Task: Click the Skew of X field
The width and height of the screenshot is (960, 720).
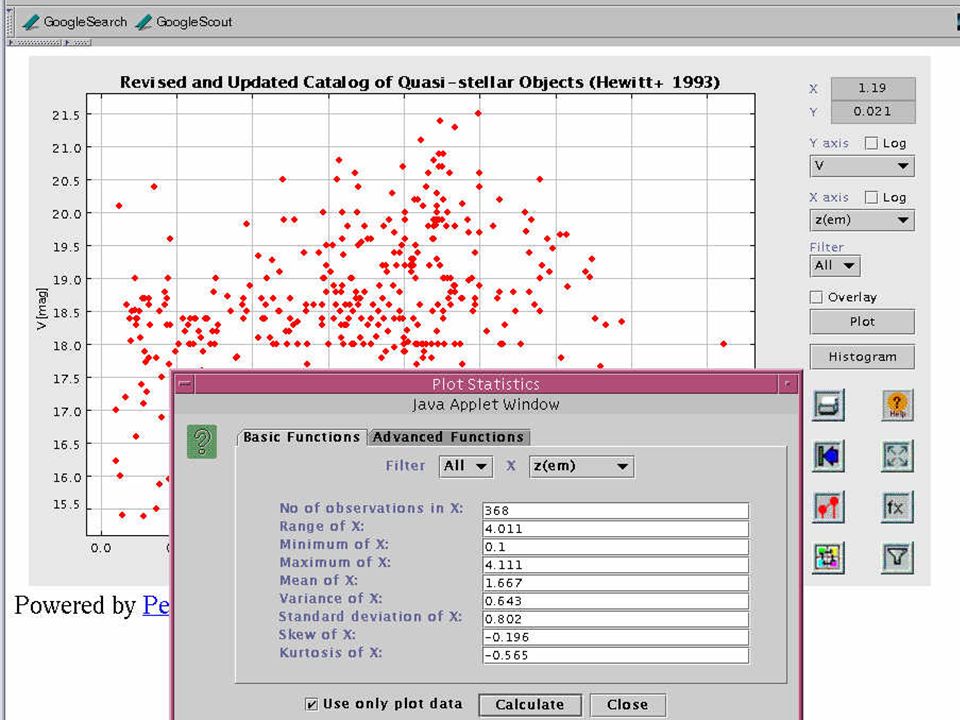Action: [615, 637]
